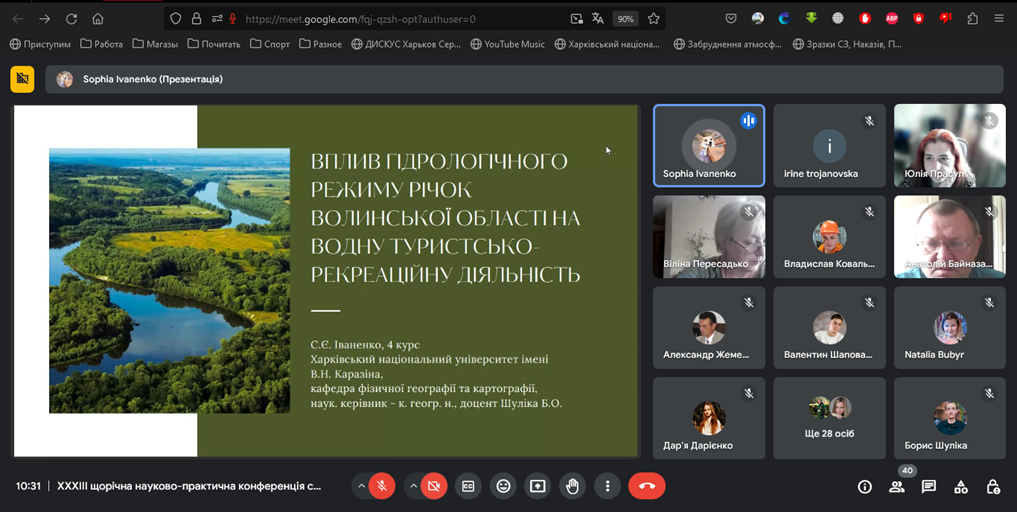Expand video settings arrow beside camera
Screen dimensions: 1017x512
(x=413, y=486)
